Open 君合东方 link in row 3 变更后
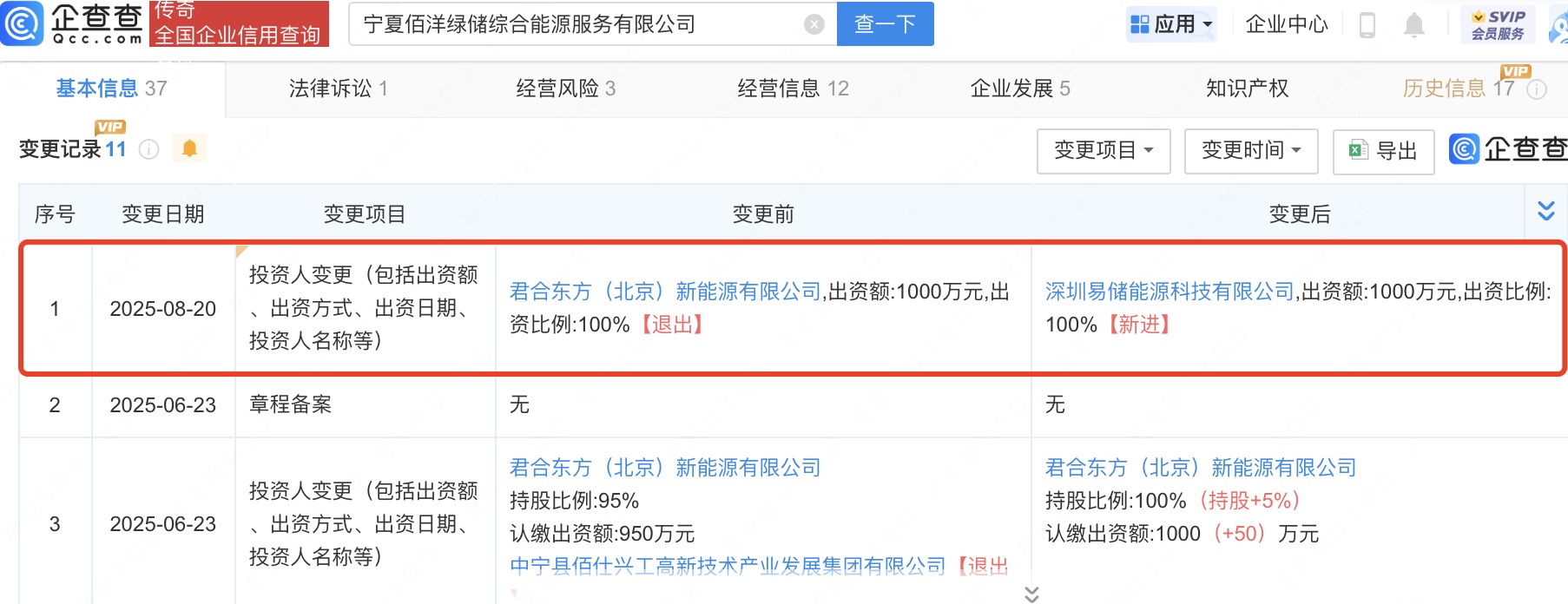Viewport: 1568px width, 604px height. [x=1201, y=468]
